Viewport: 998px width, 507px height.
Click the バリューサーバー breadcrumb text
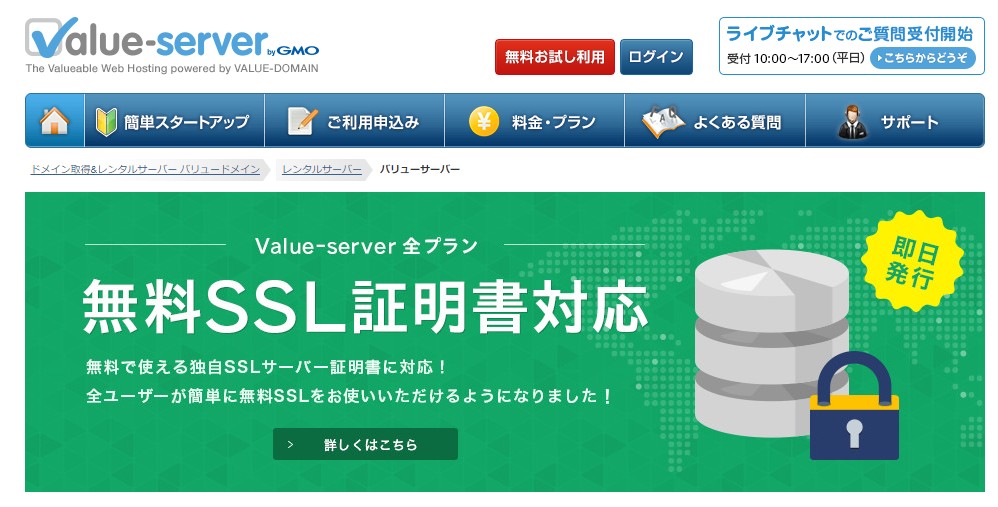click(x=419, y=169)
